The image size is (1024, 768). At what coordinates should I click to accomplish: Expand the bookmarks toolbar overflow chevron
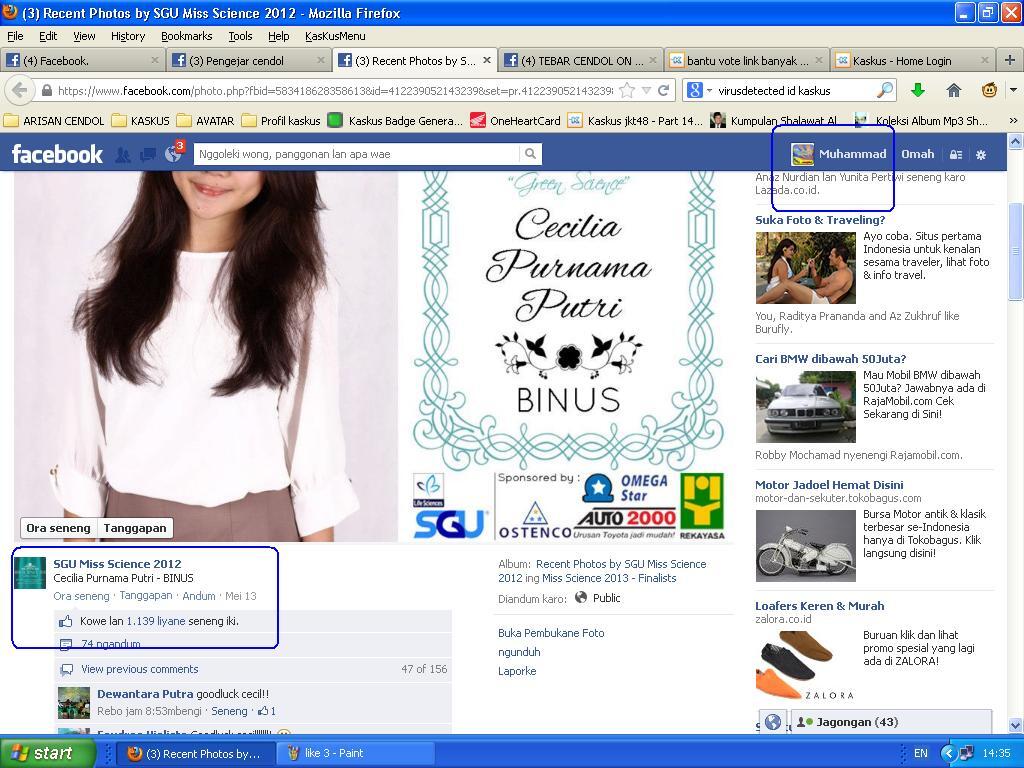pos(1012,121)
